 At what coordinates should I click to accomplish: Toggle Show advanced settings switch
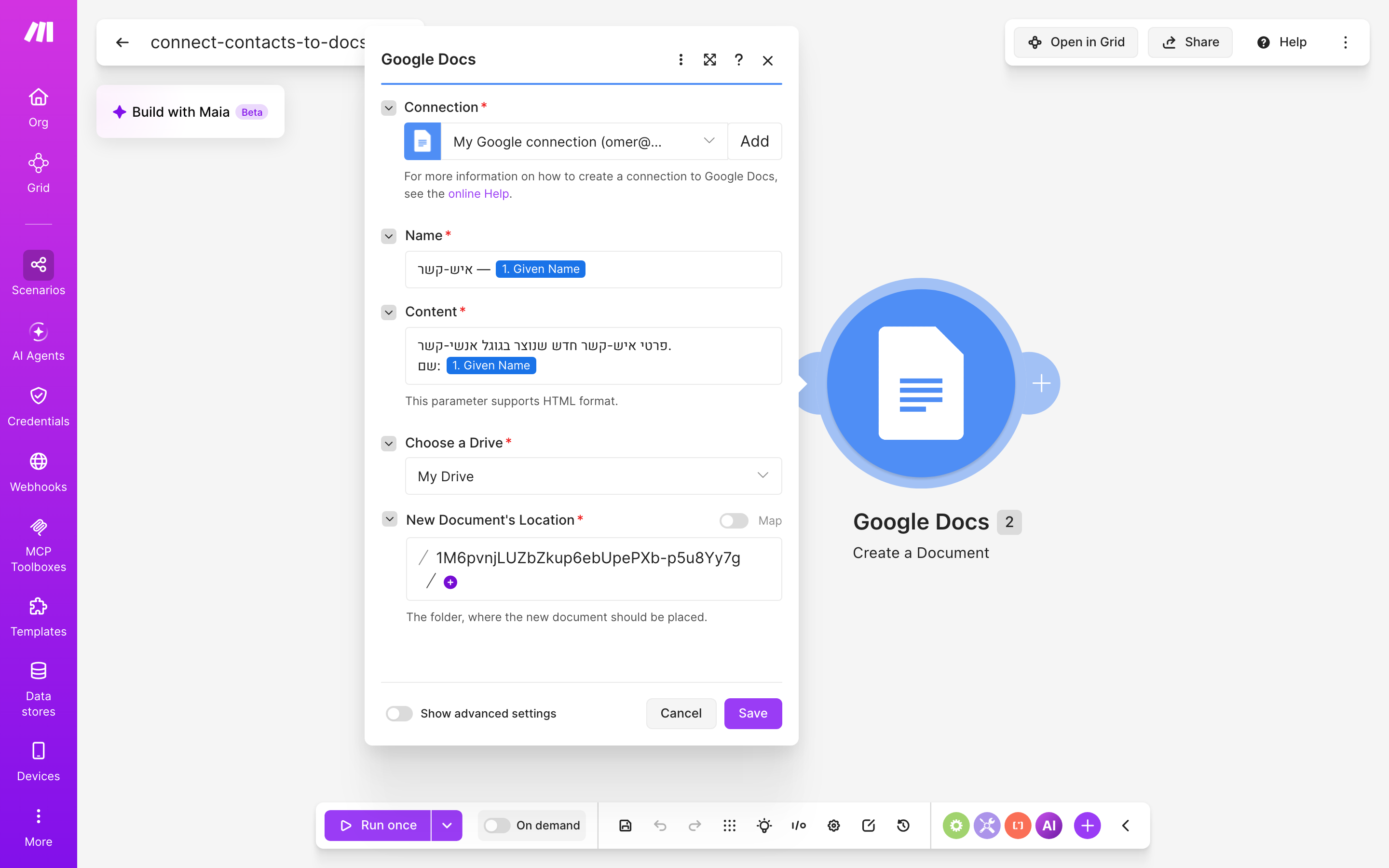[x=399, y=714]
